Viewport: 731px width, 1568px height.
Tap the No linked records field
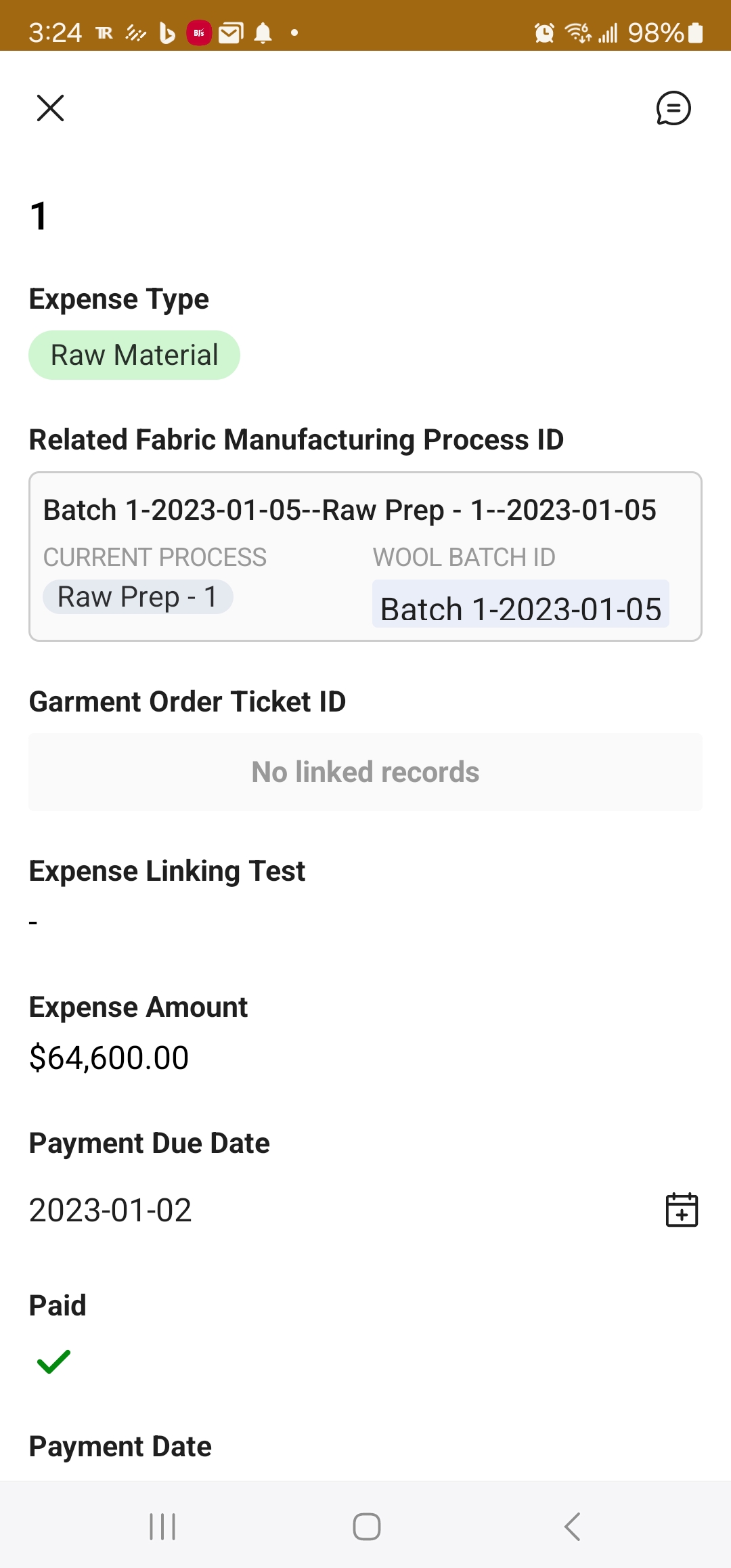point(365,772)
